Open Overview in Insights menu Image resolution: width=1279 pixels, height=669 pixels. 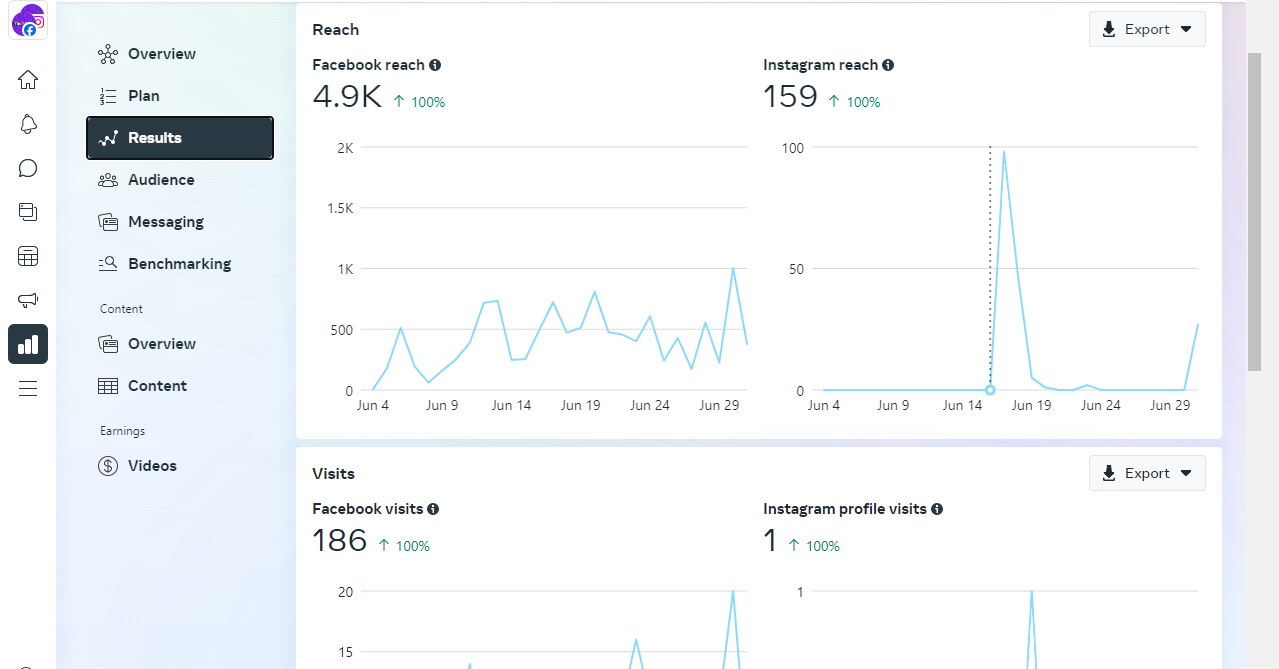pyautogui.click(x=180, y=54)
